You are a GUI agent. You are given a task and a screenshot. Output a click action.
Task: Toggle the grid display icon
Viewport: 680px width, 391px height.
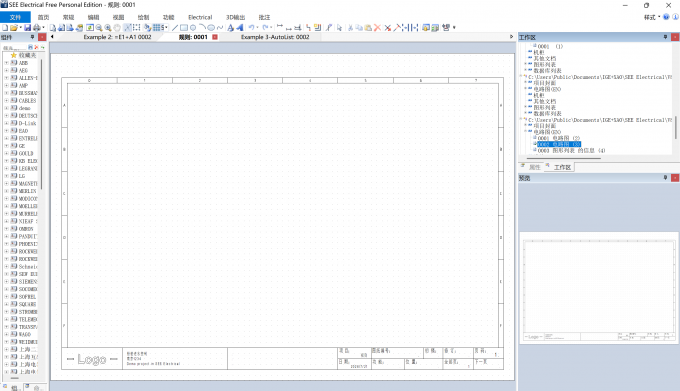(157, 28)
